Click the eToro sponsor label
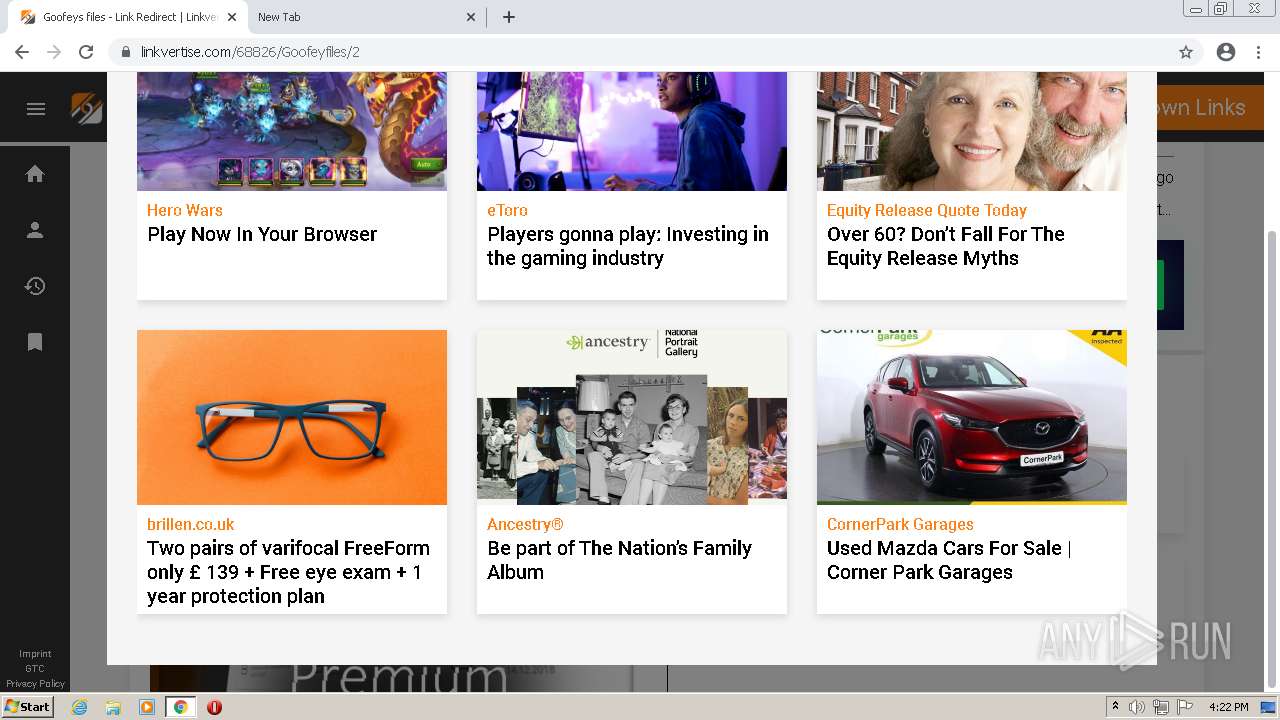1280x720 pixels. 507,210
